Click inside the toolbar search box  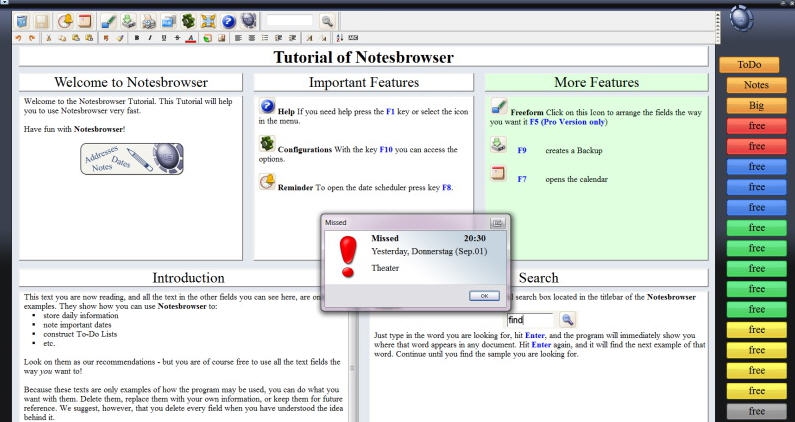(290, 20)
